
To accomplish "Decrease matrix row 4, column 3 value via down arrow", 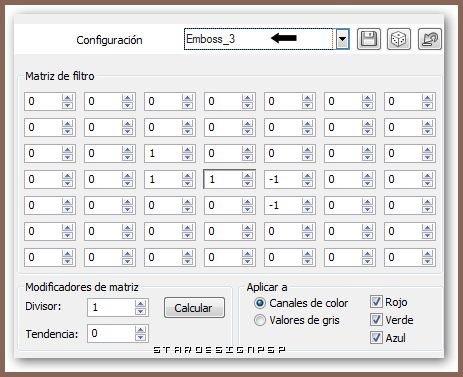I will [187, 183].
